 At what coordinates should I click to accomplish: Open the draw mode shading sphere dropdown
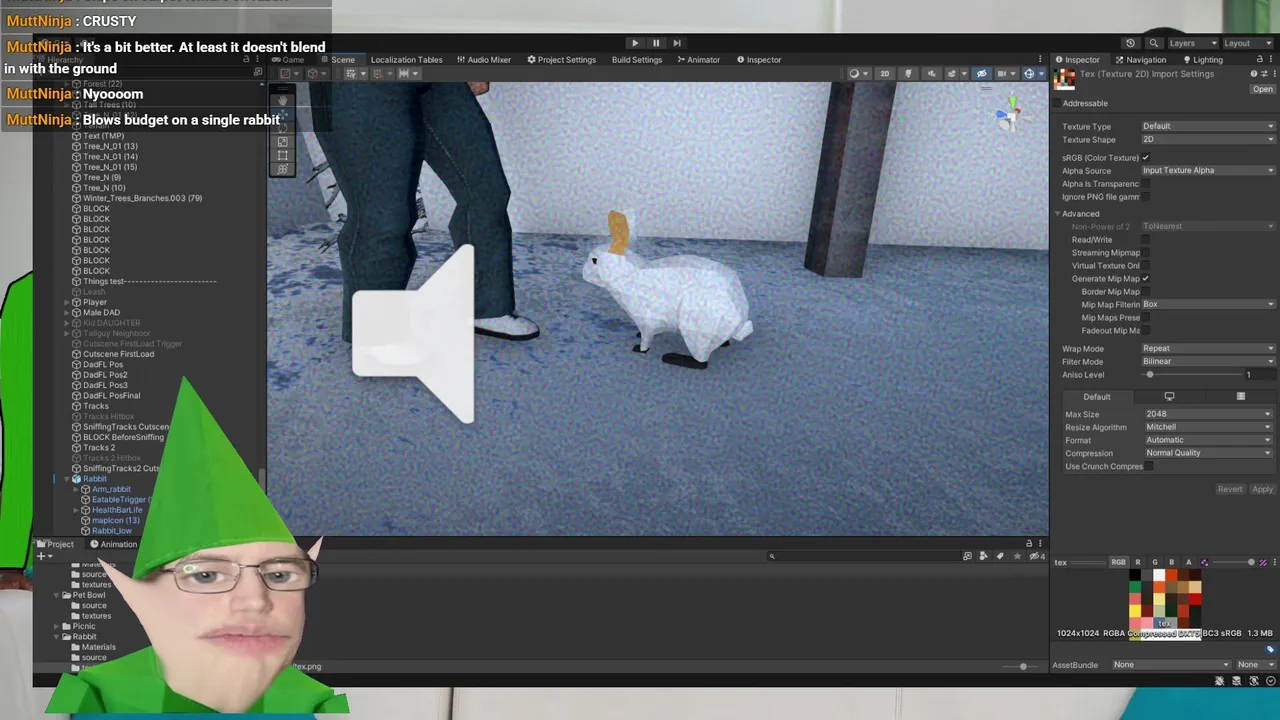coord(857,73)
